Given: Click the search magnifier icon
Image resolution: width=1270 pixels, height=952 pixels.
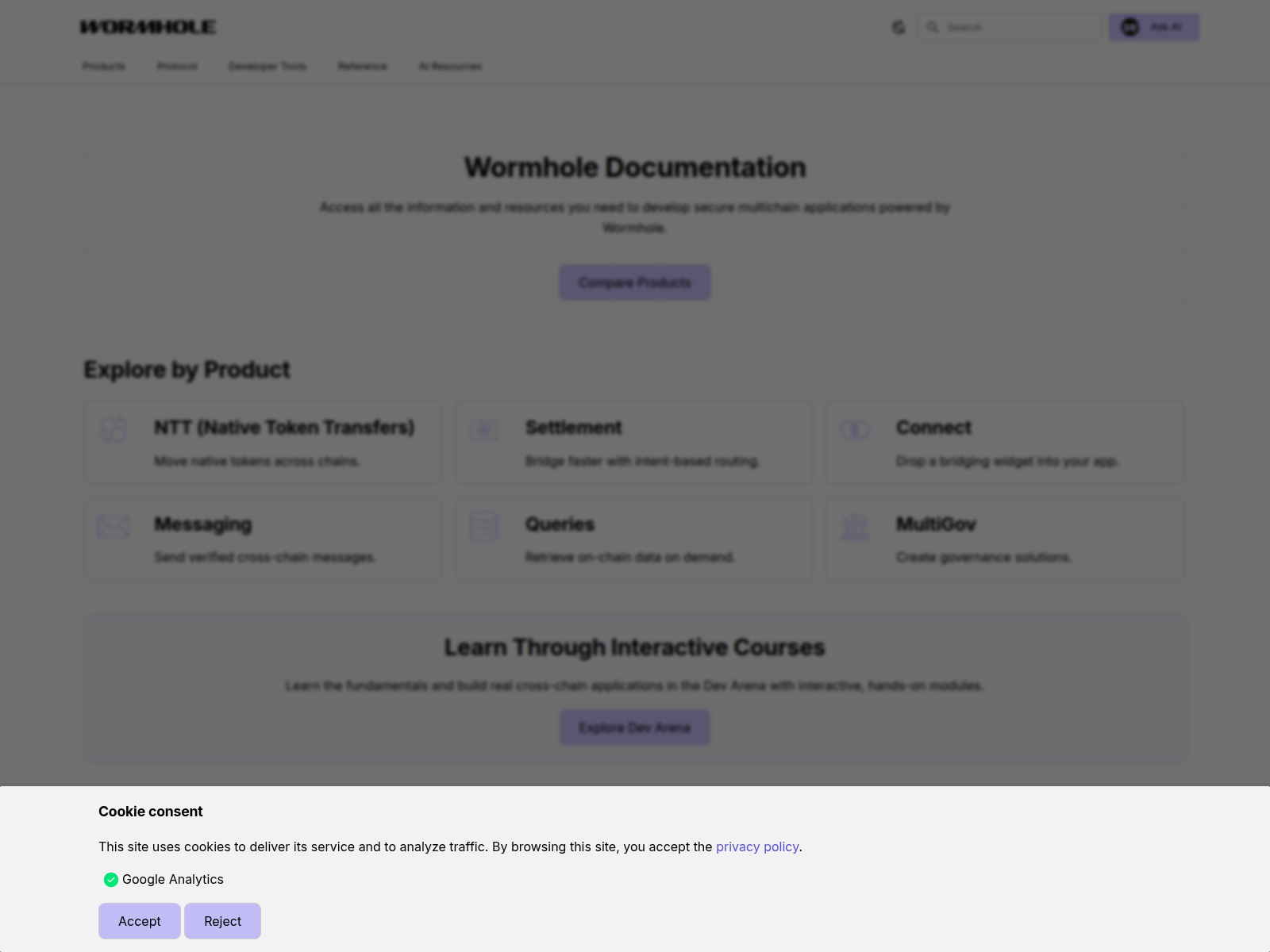Looking at the screenshot, I should [x=933, y=27].
